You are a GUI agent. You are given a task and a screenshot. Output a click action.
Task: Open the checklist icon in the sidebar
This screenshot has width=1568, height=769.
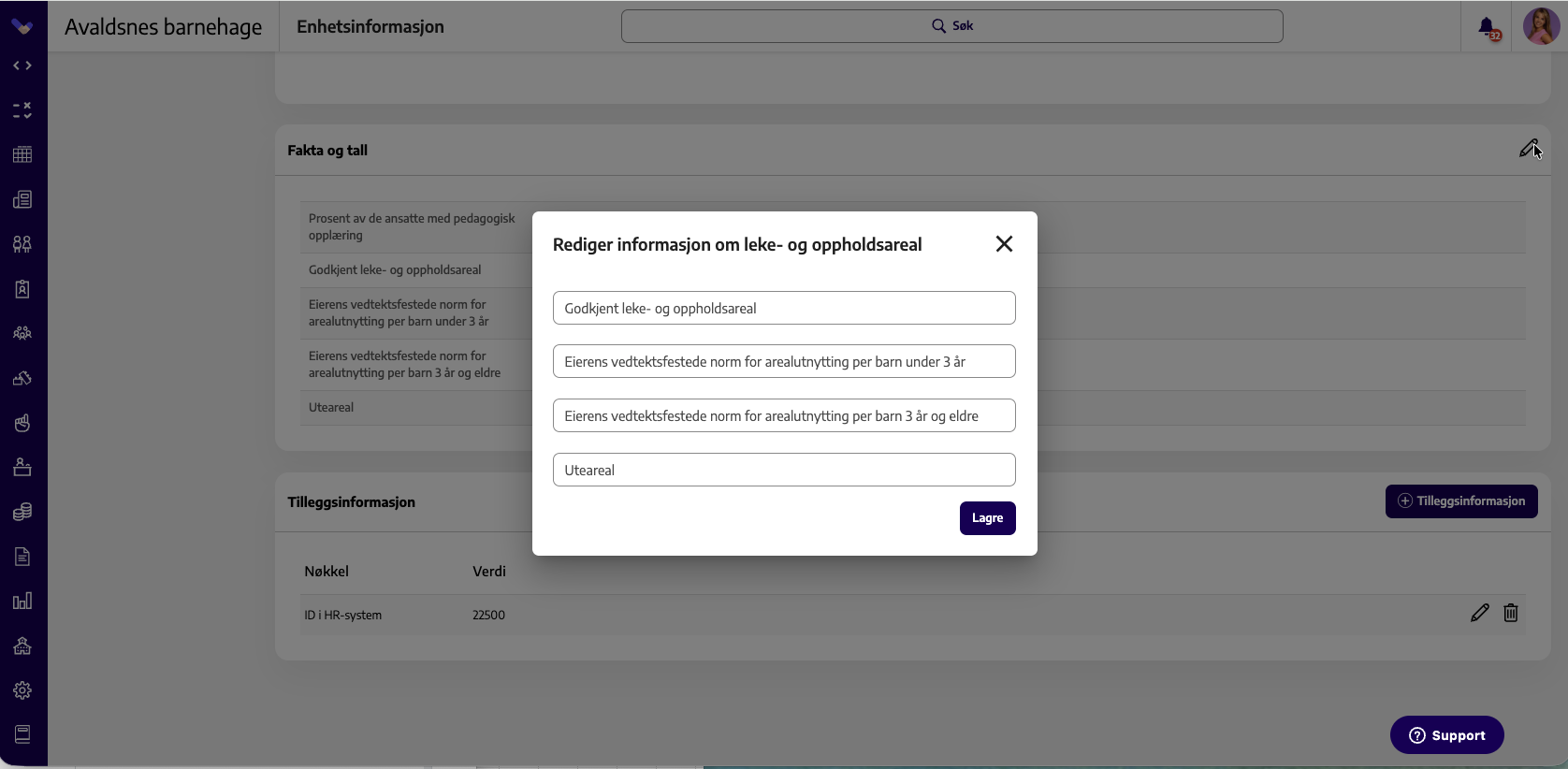[22, 110]
